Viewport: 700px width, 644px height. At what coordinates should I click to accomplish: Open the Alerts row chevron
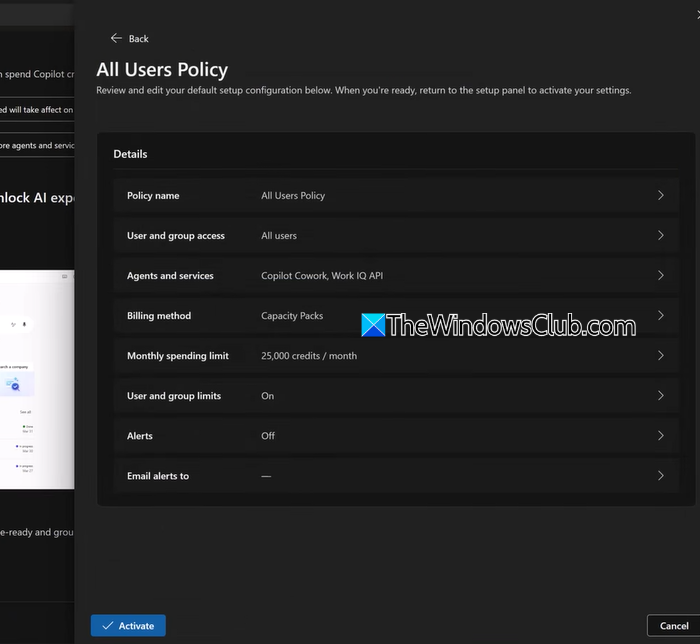pyautogui.click(x=661, y=436)
